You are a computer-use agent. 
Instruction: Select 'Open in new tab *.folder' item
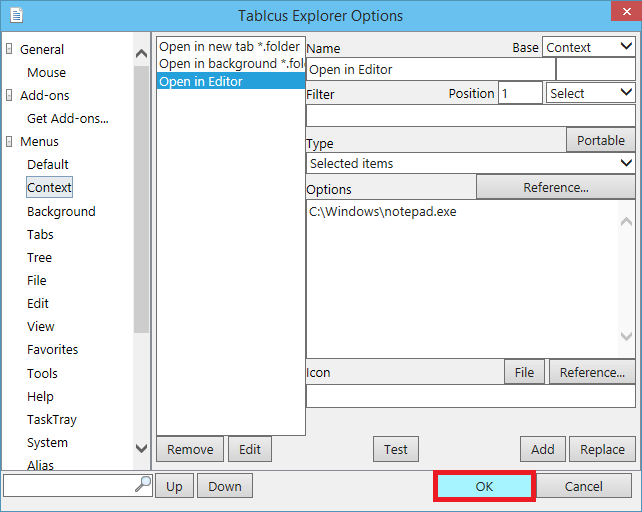pos(231,46)
